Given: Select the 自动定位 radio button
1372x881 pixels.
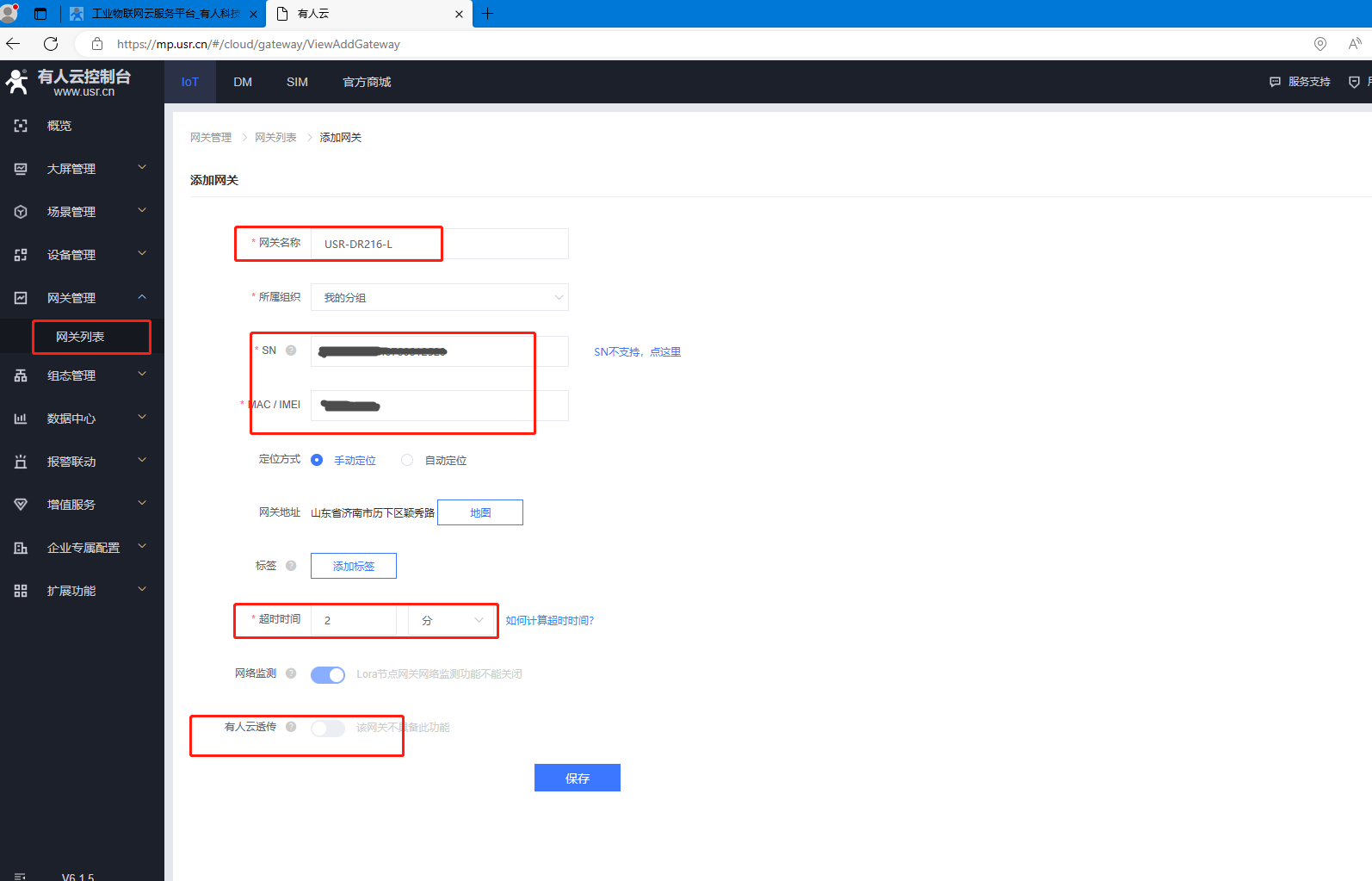Looking at the screenshot, I should (407, 460).
